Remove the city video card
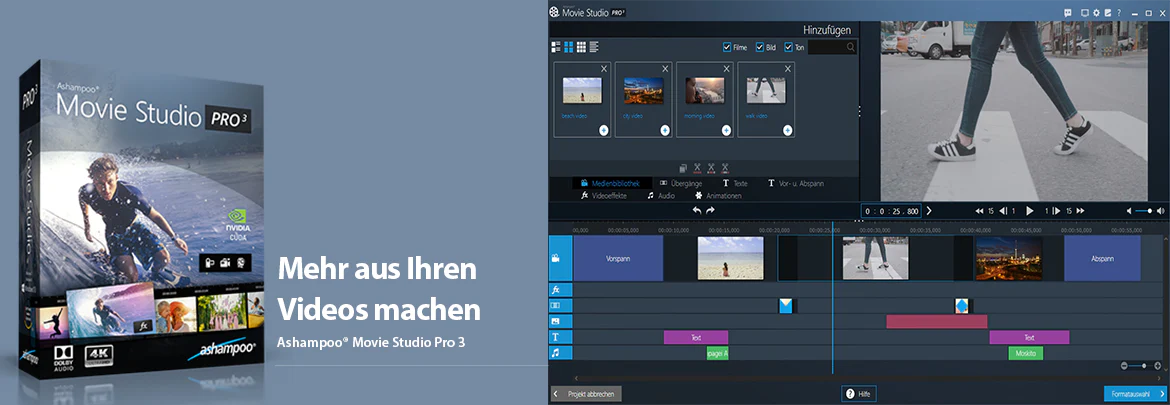The image size is (1170, 405). pos(665,69)
